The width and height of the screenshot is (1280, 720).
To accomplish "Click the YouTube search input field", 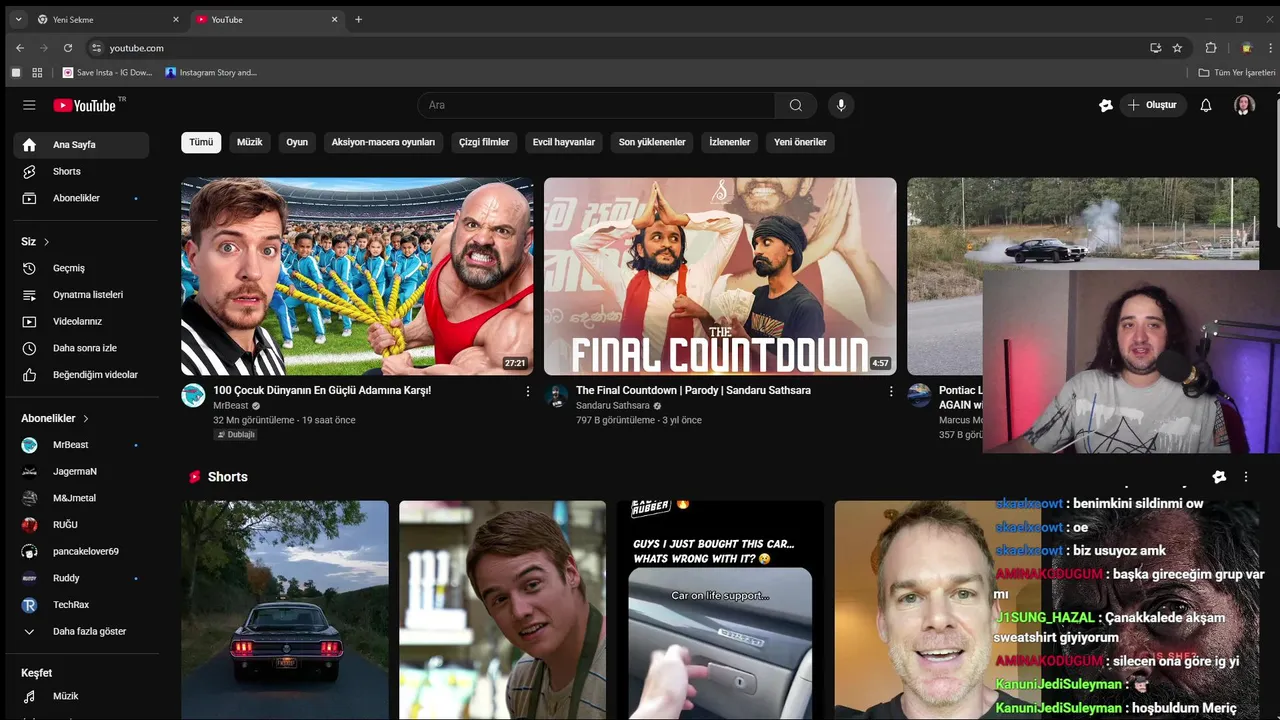I will (x=596, y=105).
